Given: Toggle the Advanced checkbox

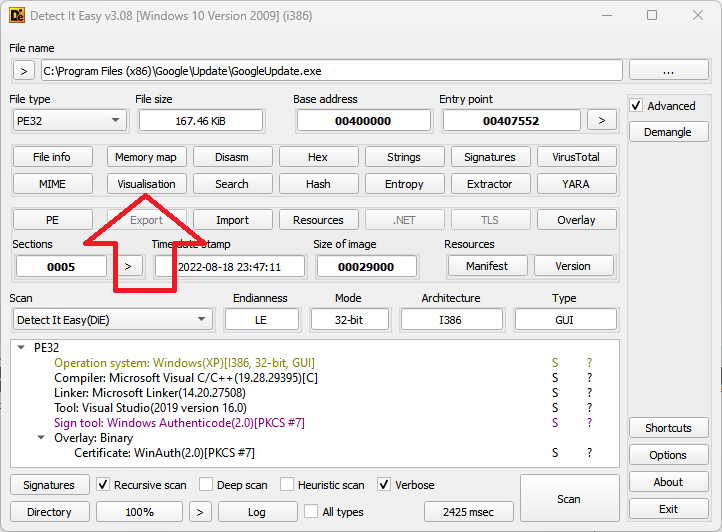Looking at the screenshot, I should pyautogui.click(x=636, y=105).
